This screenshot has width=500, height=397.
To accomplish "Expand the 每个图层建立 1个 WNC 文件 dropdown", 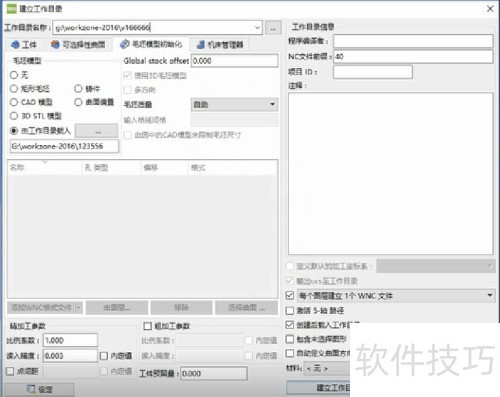I will click(396, 296).
